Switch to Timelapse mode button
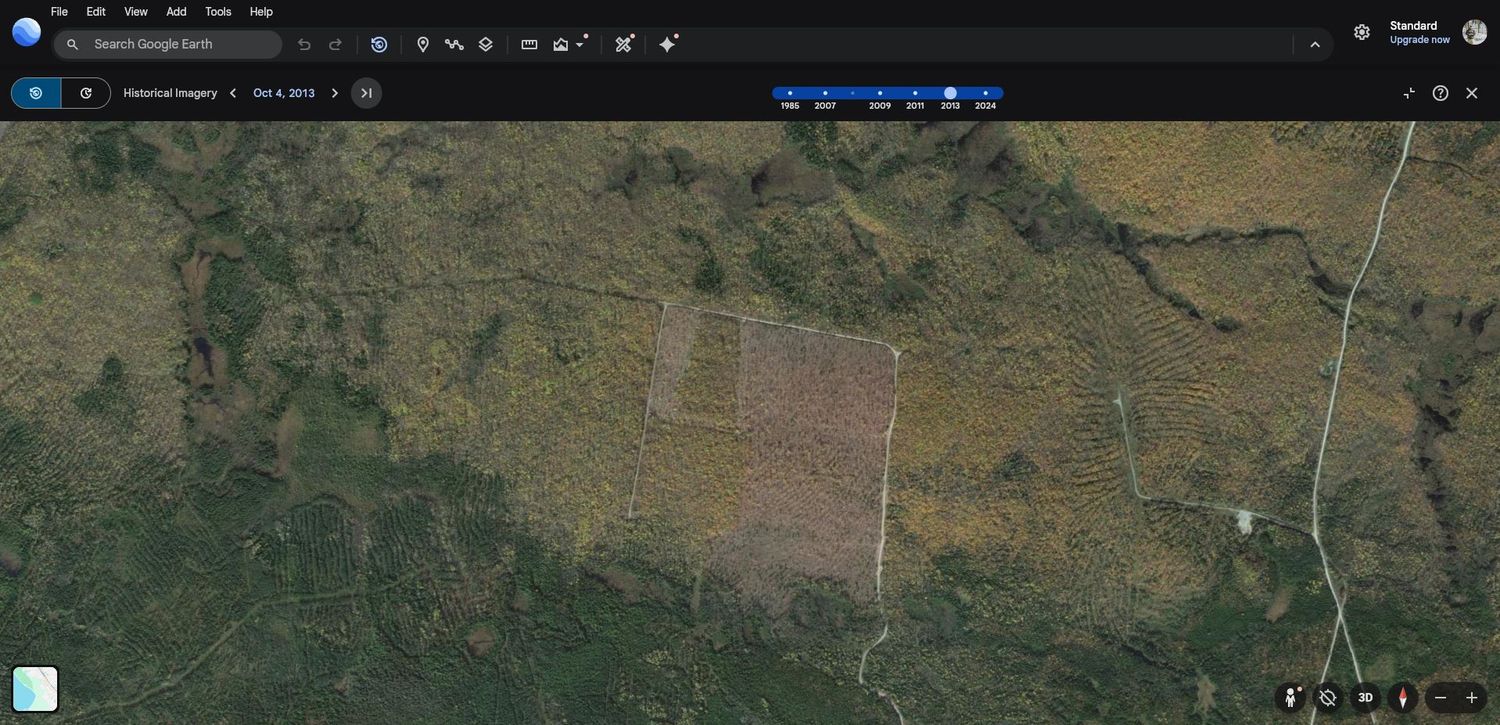This screenshot has width=1500, height=725. [86, 93]
